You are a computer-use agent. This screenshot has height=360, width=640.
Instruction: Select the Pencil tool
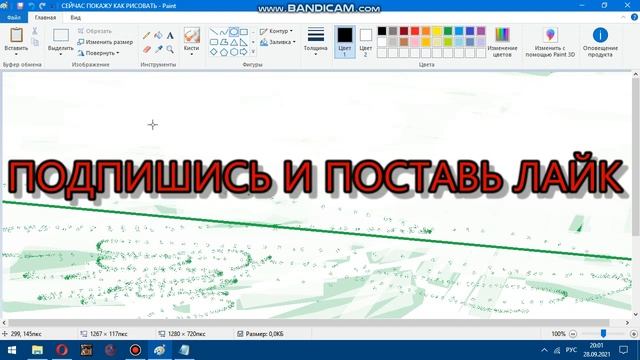(147, 36)
